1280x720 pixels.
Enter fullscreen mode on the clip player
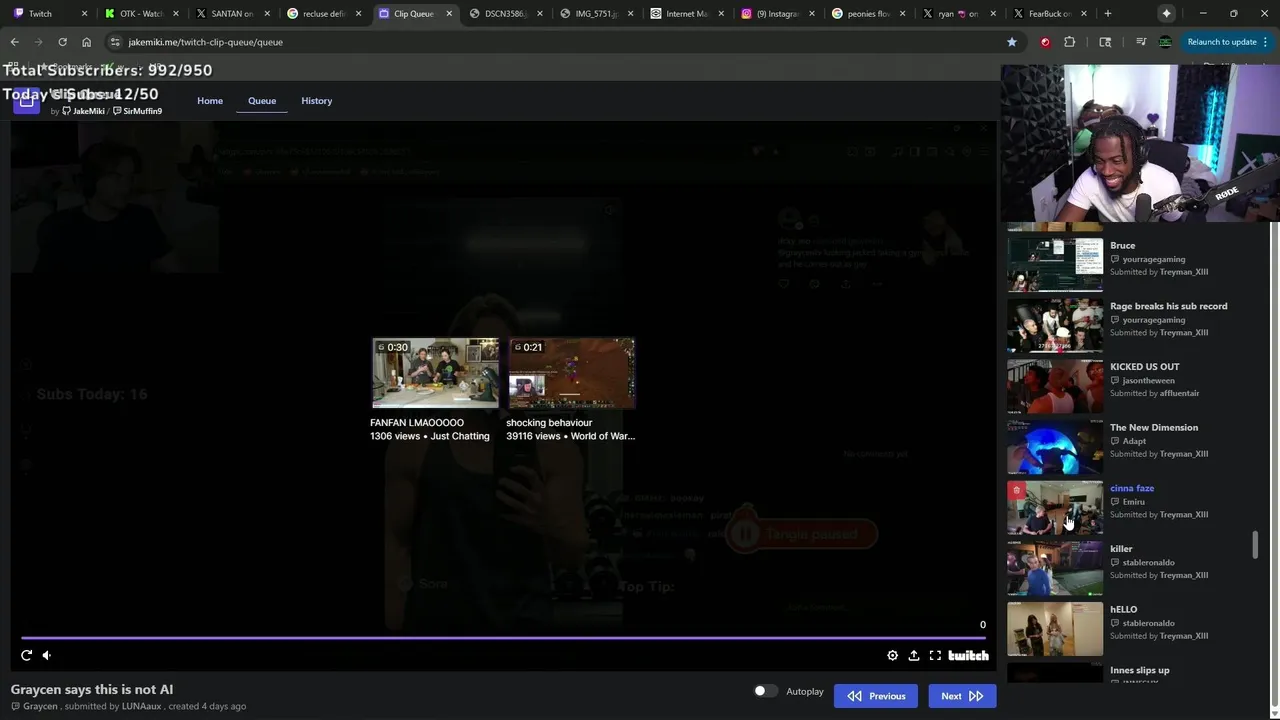point(935,655)
